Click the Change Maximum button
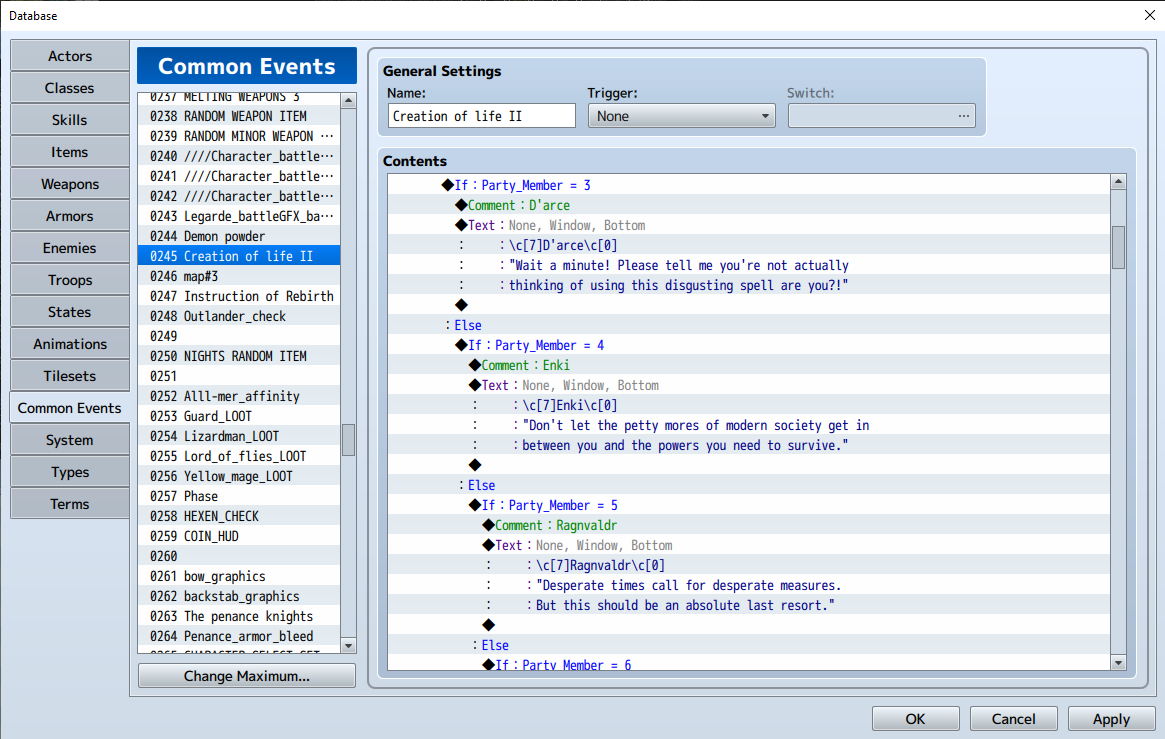This screenshot has width=1165, height=739. click(246, 676)
